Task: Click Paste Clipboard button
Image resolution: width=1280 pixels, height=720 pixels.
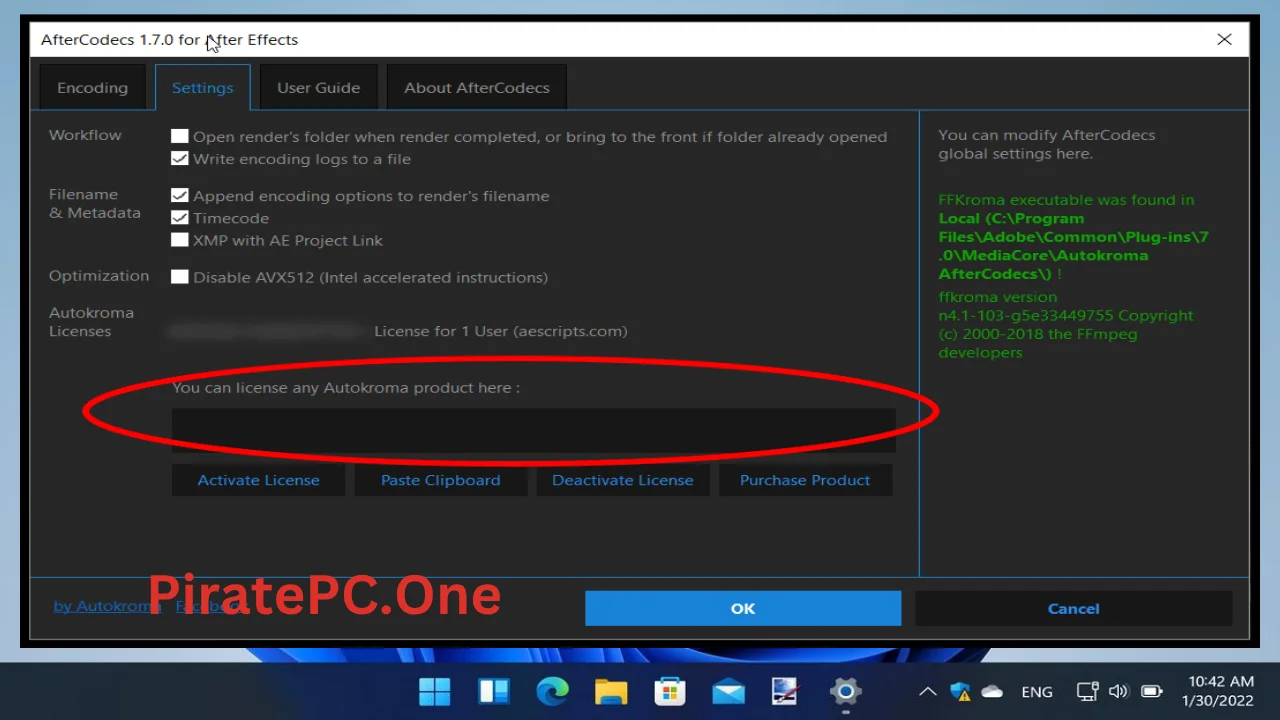Action: click(x=440, y=480)
